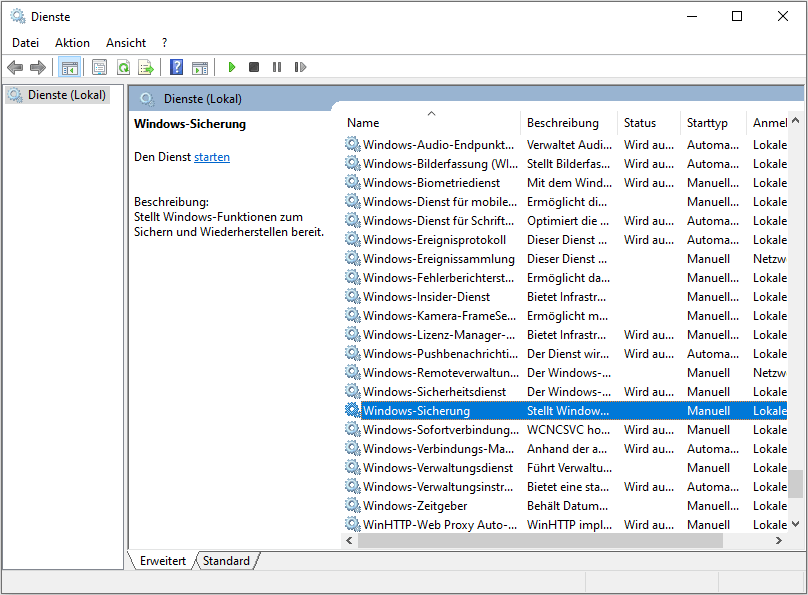Switch to the Standard tab
808x595 pixels.
(226, 561)
